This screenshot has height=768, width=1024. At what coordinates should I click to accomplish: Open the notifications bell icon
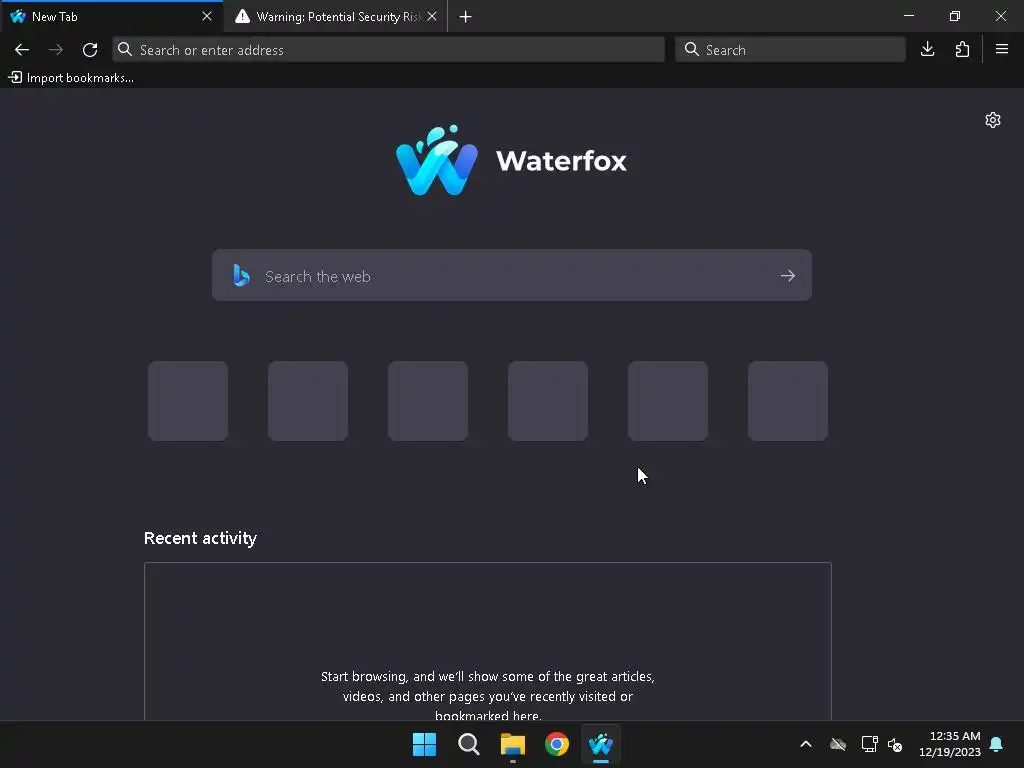click(x=997, y=744)
